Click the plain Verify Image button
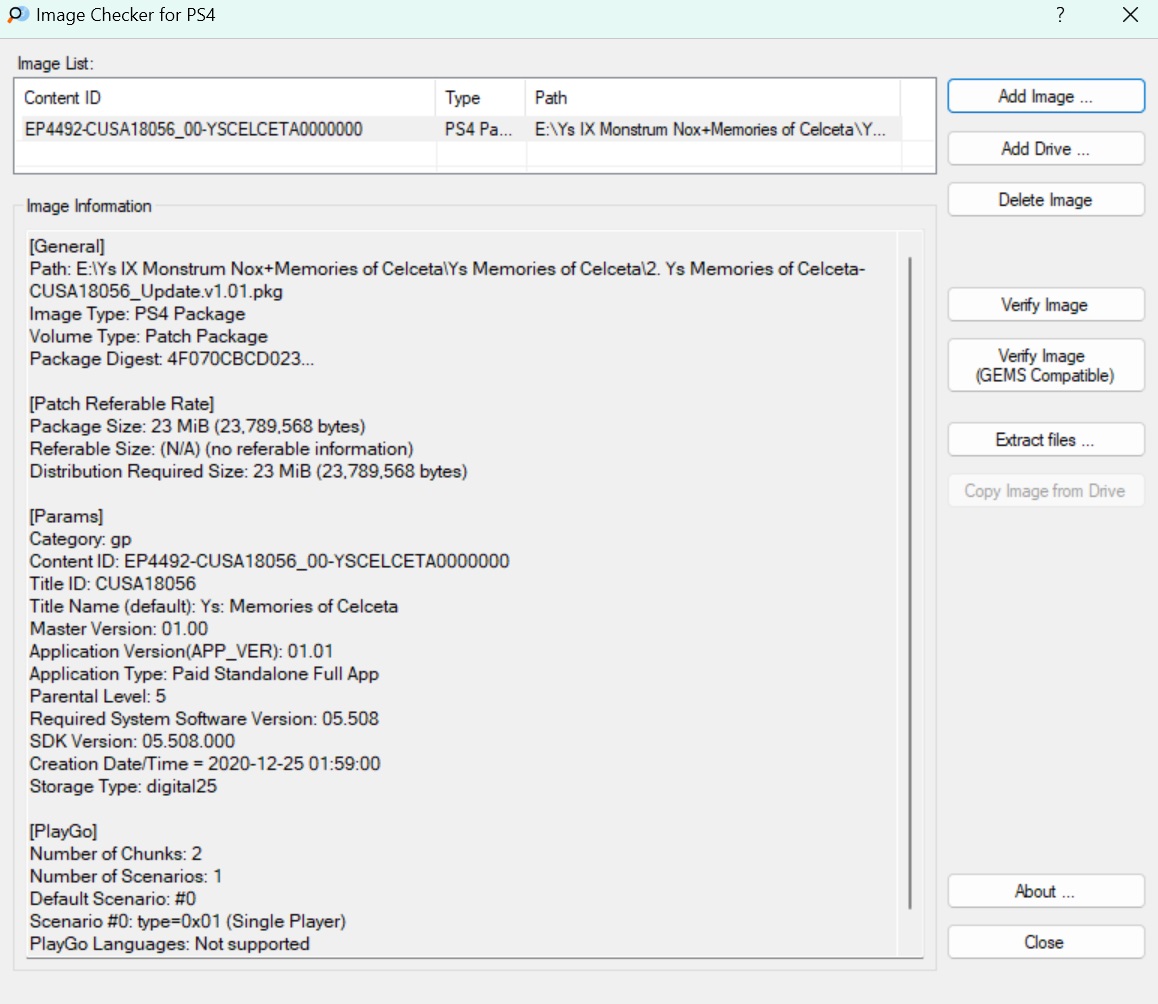 (x=1045, y=305)
